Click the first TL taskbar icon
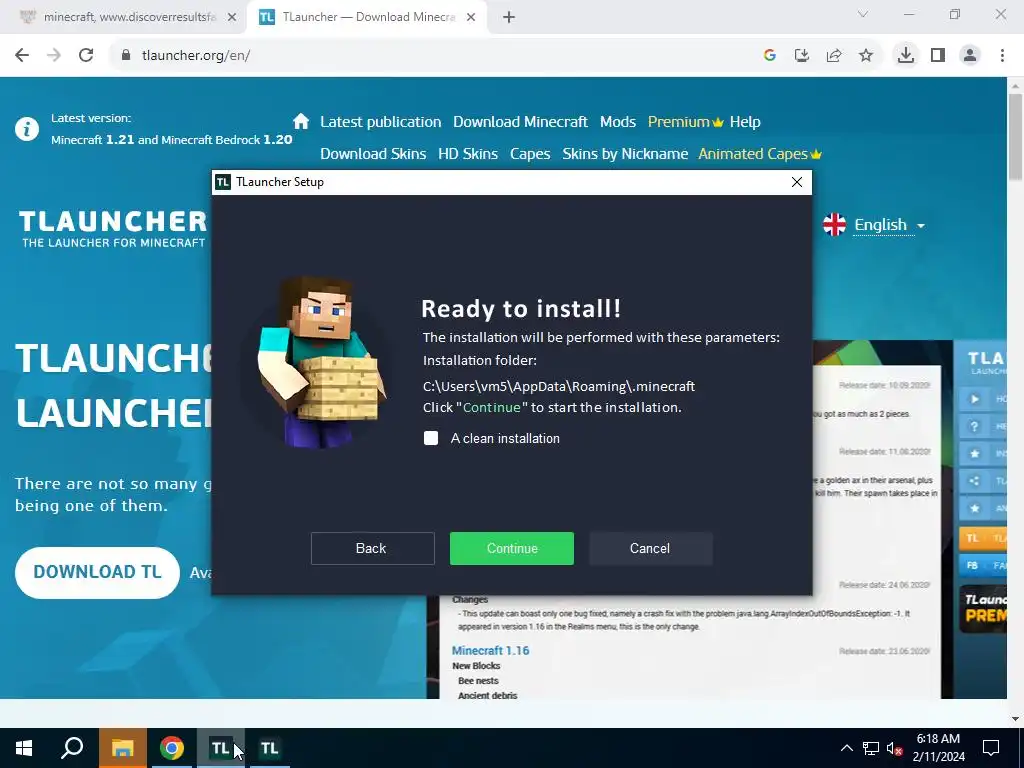Image resolution: width=1024 pixels, height=768 pixels. tap(221, 748)
